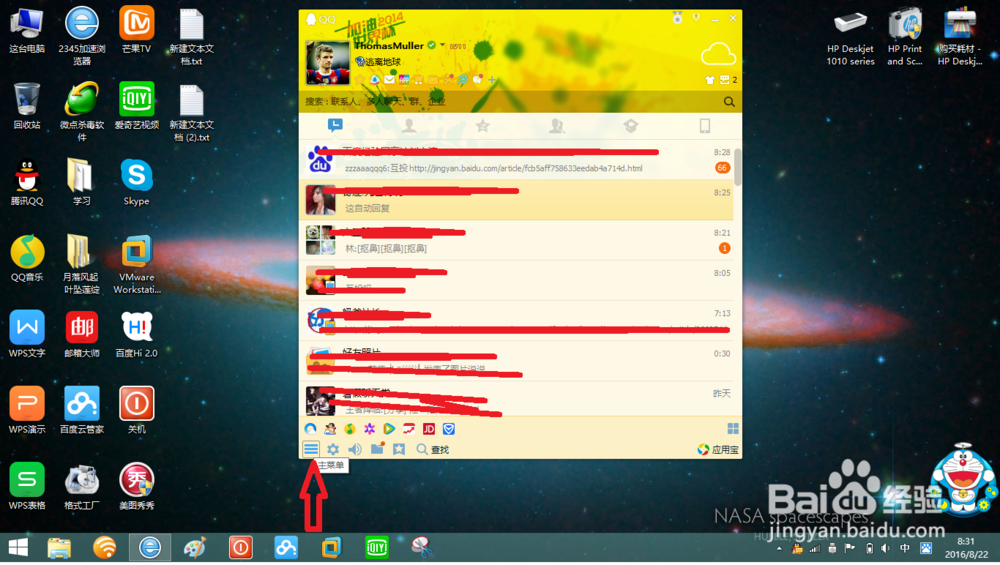Click the ThomasMuller nickname
Image resolution: width=1000 pixels, height=565 pixels.
(389, 45)
